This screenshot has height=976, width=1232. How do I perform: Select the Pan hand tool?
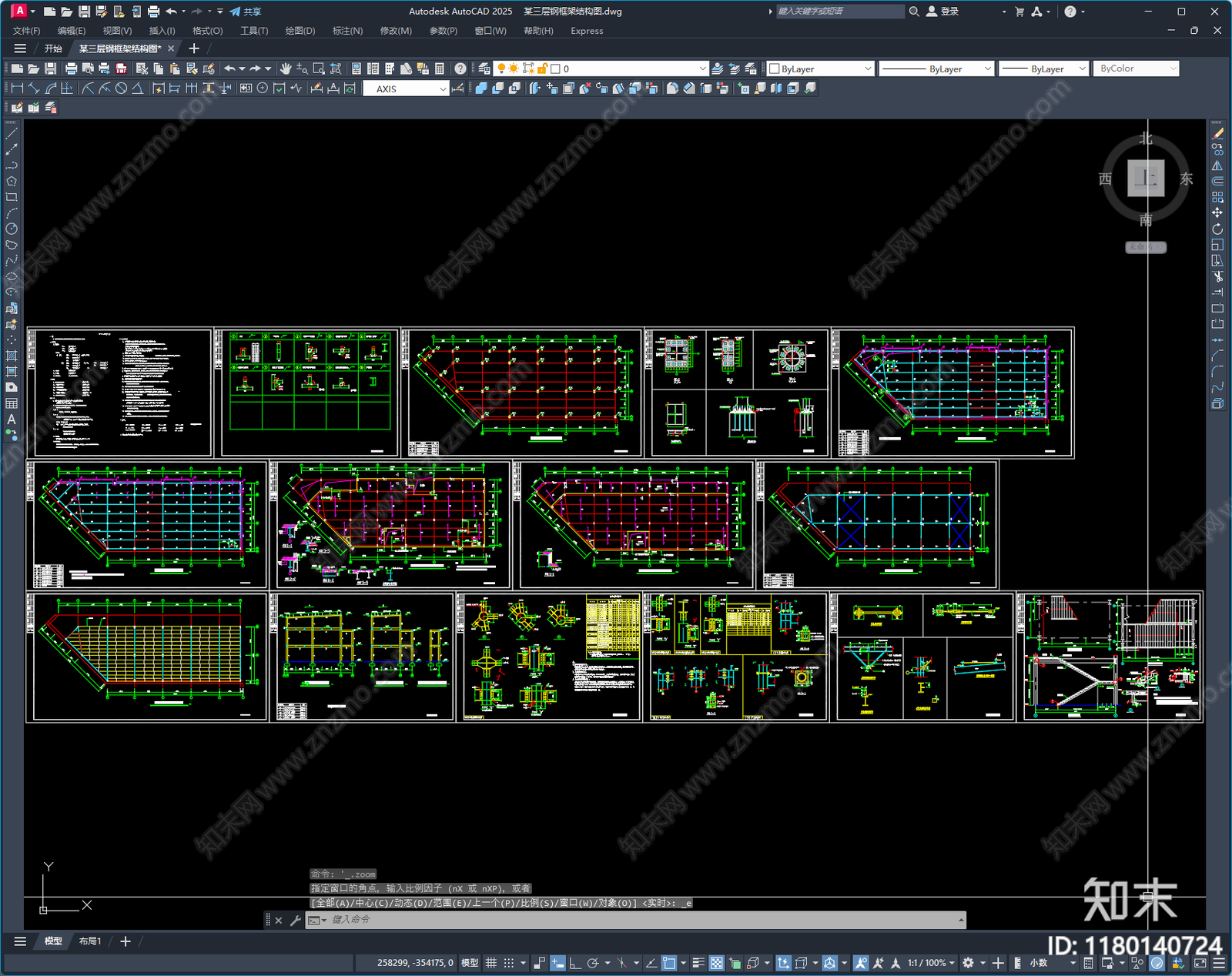(286, 69)
